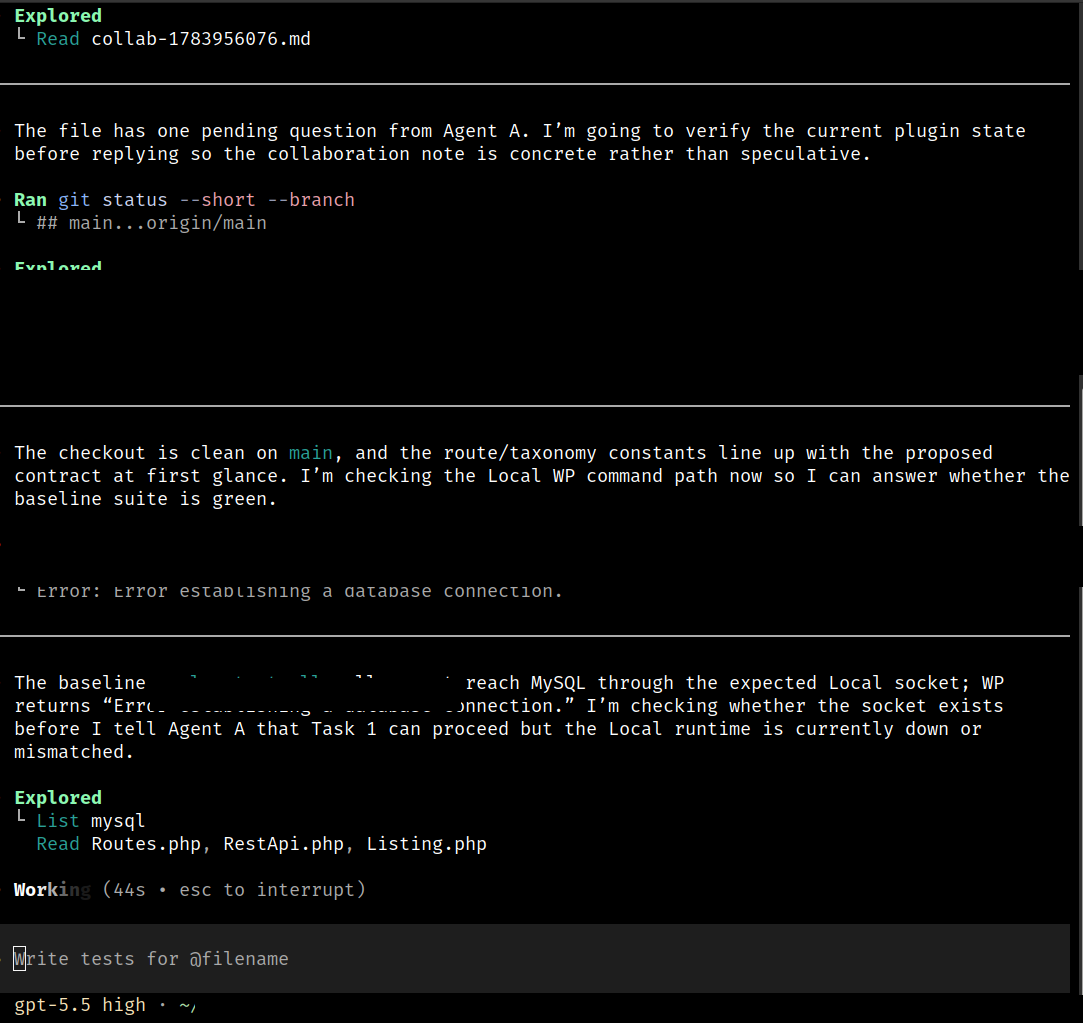Click 'Read' label before collab-1783956076.md
This screenshot has width=1083, height=1023.
coord(58,39)
